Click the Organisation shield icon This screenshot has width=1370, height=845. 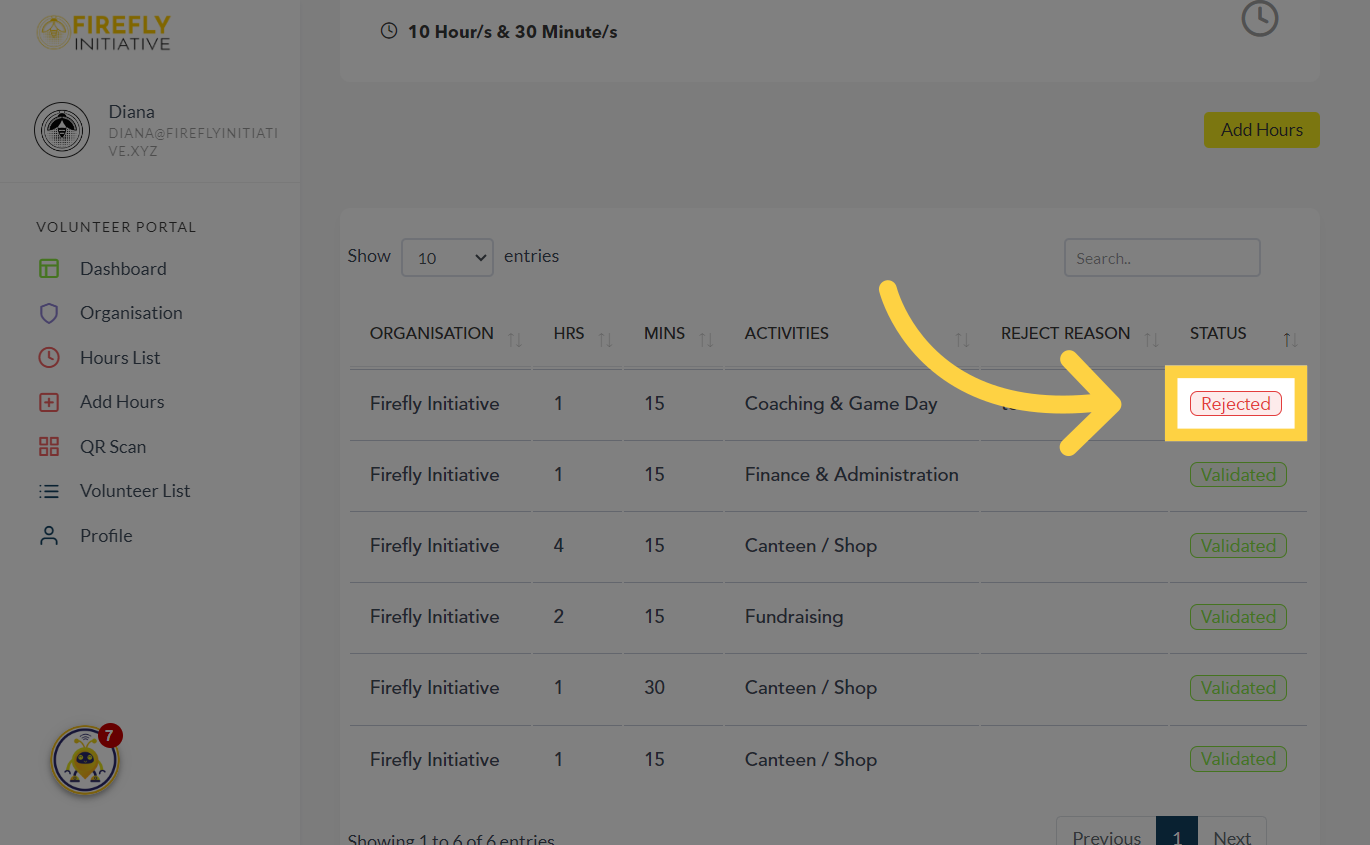tap(48, 312)
